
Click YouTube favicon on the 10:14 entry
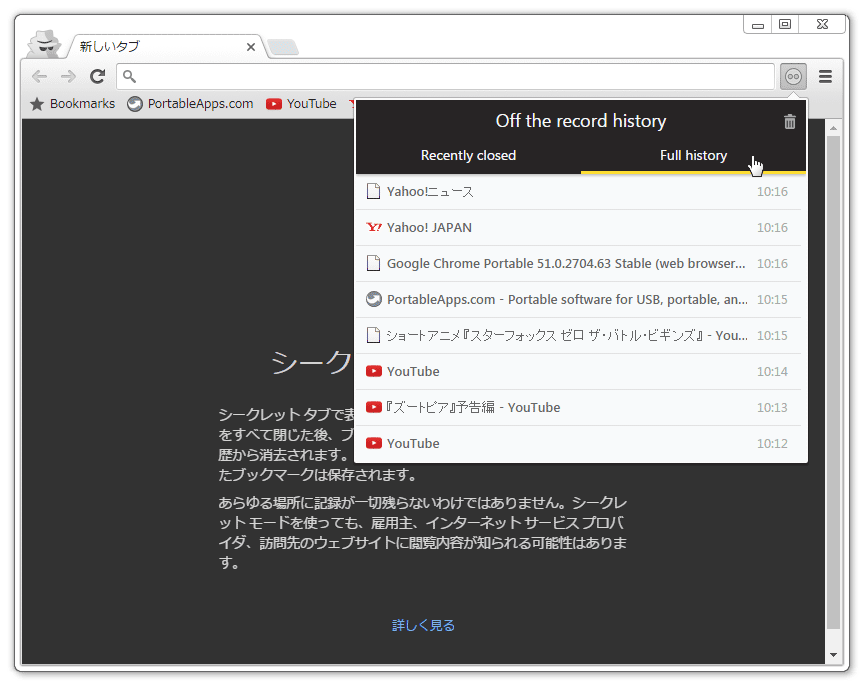pyautogui.click(x=374, y=371)
